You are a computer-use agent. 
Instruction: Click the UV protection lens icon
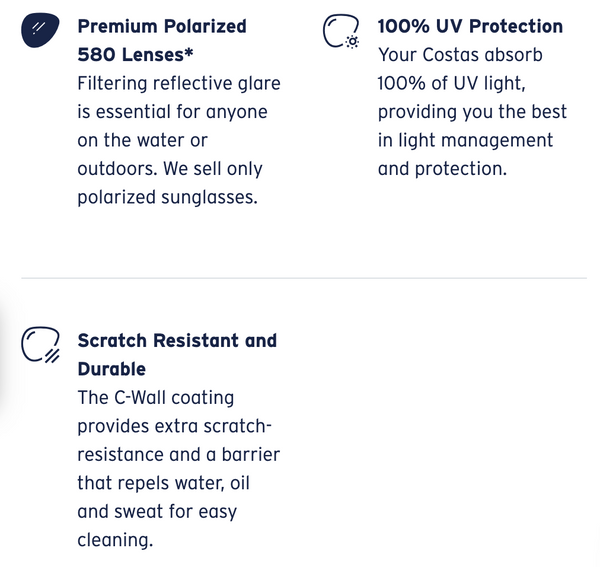tap(340, 33)
